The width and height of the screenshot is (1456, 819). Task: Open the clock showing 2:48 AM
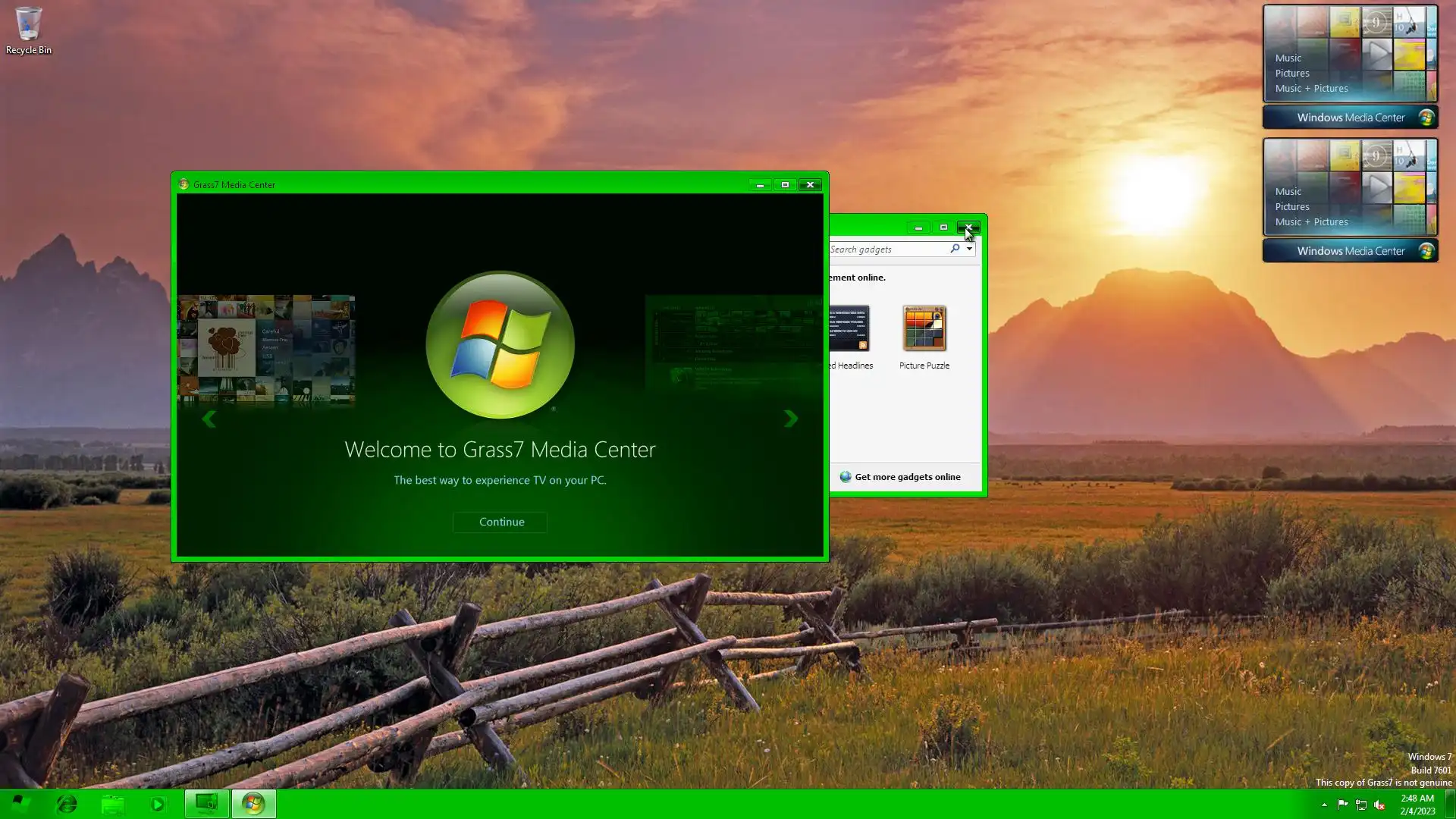pyautogui.click(x=1417, y=804)
